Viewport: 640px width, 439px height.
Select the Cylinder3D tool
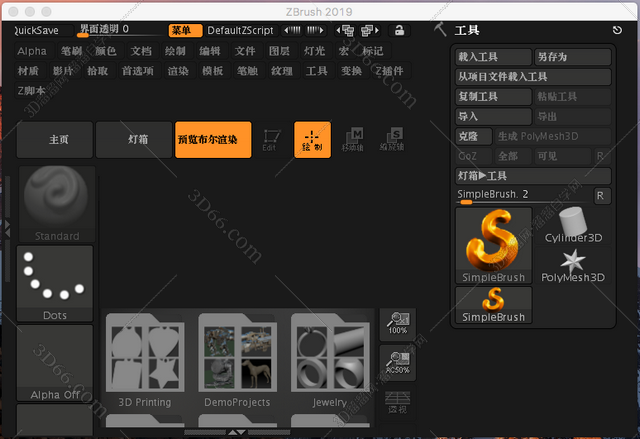(573, 225)
